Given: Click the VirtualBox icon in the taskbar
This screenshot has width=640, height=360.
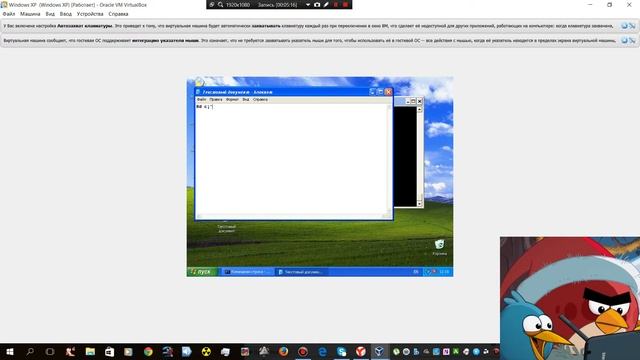Looking at the screenshot, I should pos(380,351).
